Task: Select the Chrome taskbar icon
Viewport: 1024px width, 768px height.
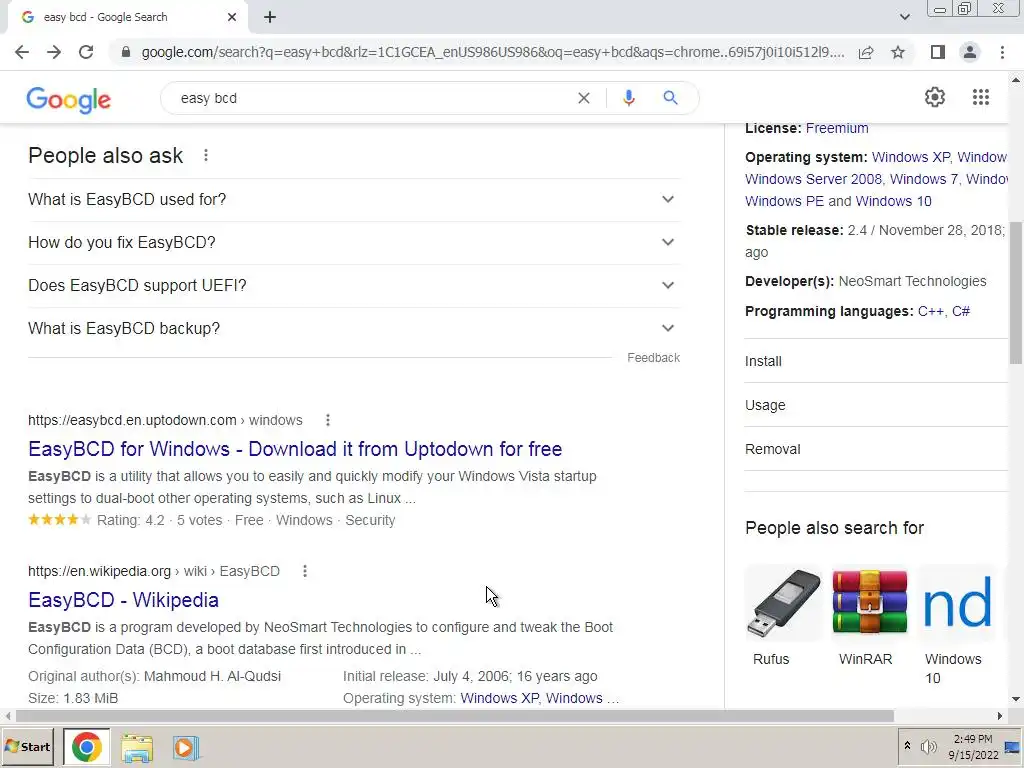Action: coord(86,747)
